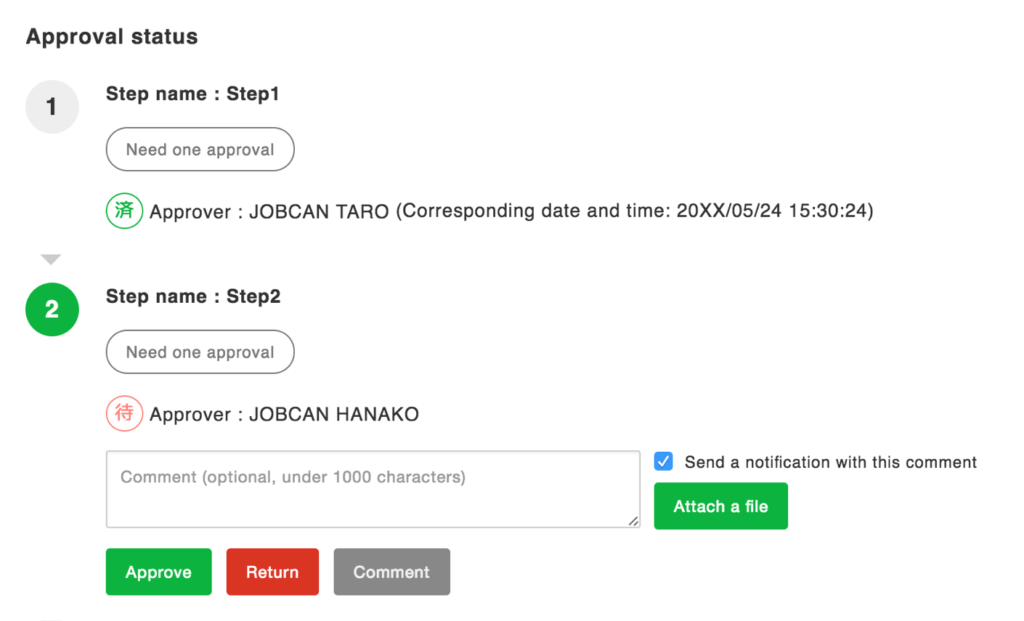Select the Step2 "Need one approval" badge
Viewport: 1024px width, 621px height.
coord(200,352)
